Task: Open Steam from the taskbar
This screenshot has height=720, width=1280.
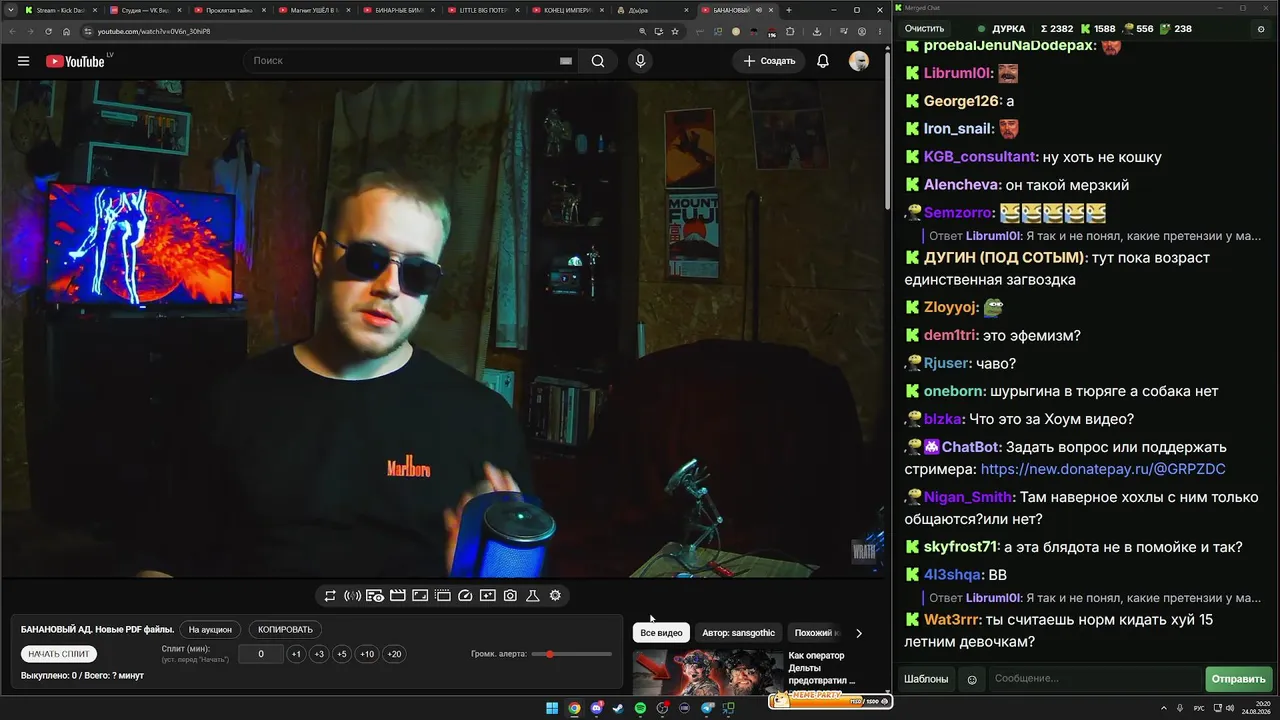Action: pos(618,709)
